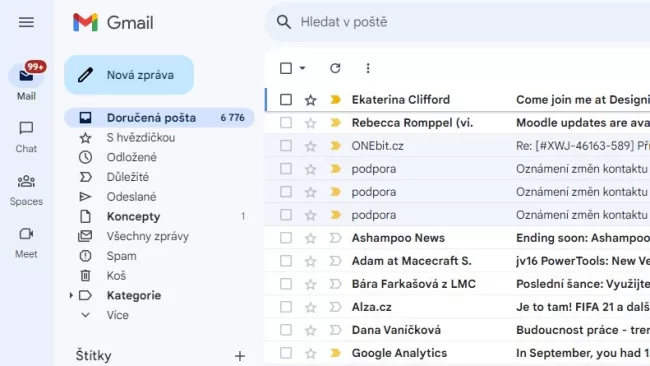Open the Chat section
The image size is (650, 366).
pos(26,137)
